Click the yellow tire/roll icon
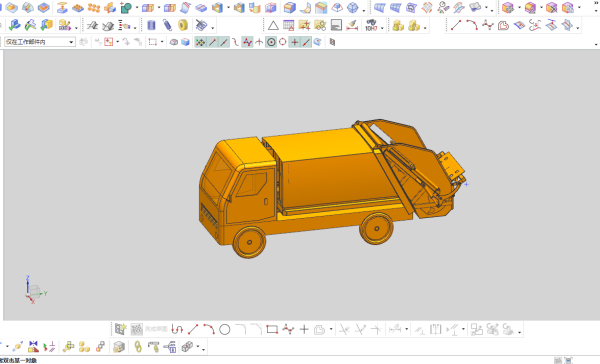Screen dimensions: 600x364 (183, 25)
